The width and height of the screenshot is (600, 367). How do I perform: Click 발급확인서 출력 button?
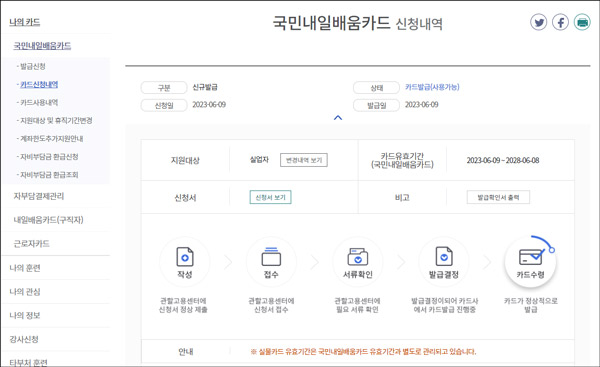point(498,197)
